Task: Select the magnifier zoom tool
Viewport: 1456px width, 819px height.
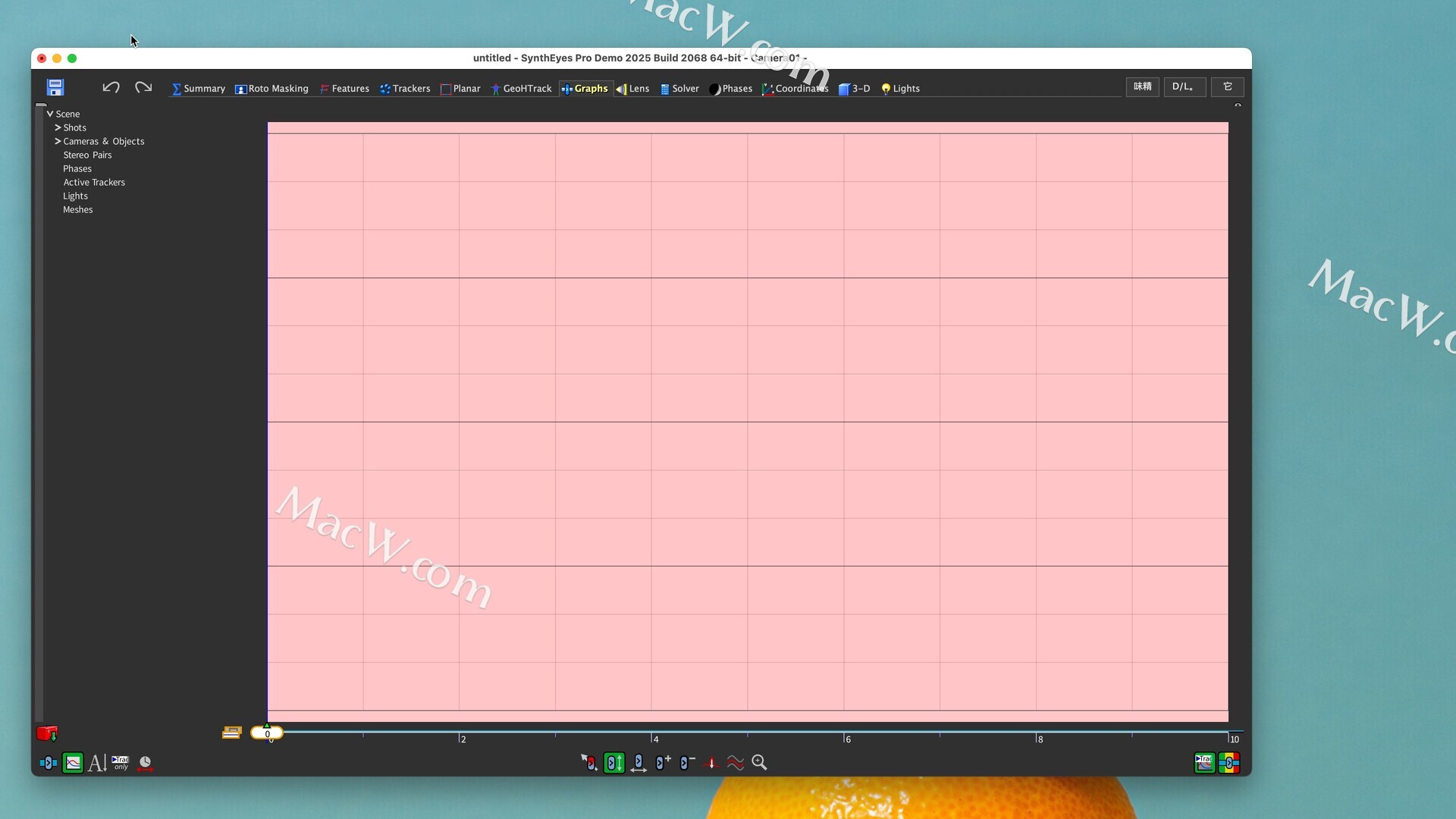Action: pyautogui.click(x=759, y=762)
